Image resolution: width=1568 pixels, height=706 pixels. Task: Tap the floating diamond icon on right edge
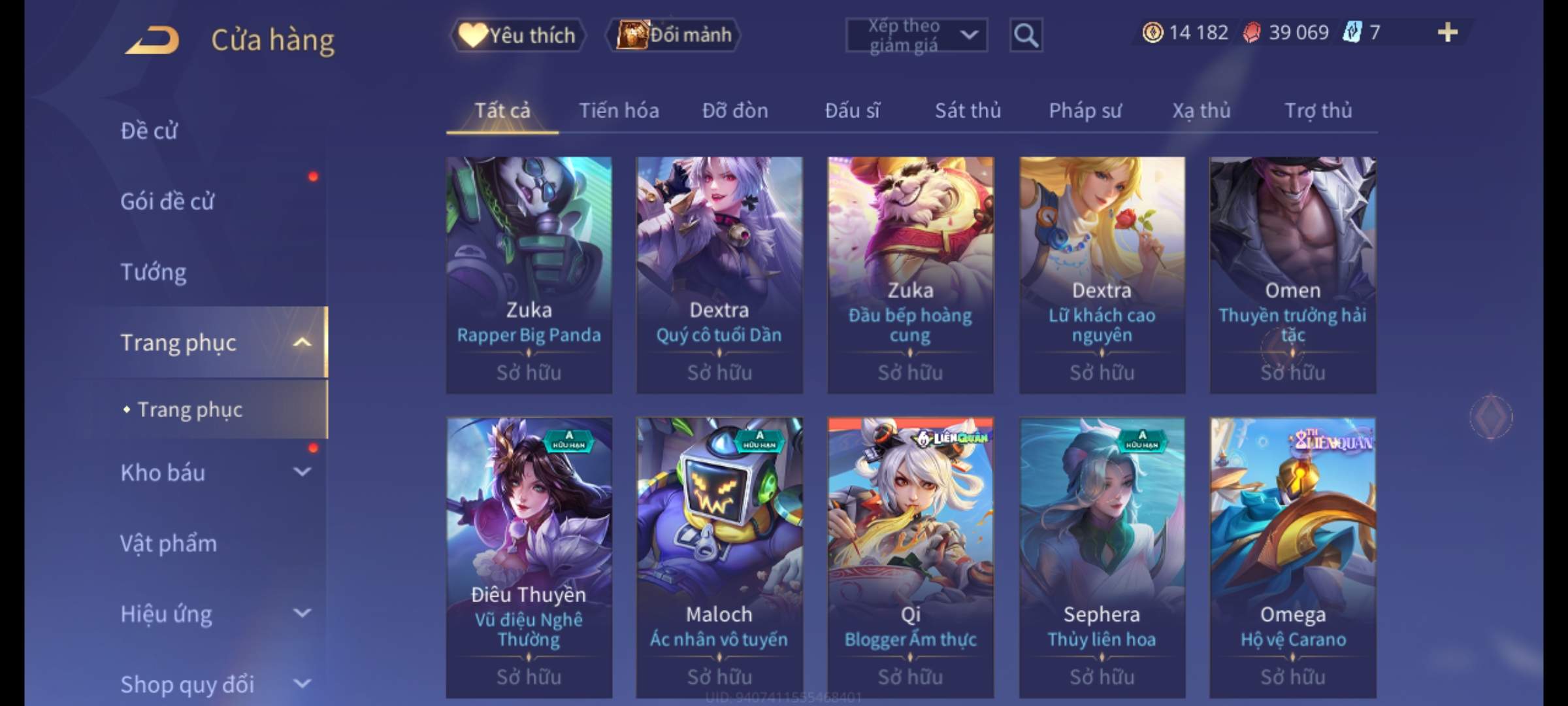tap(1491, 416)
